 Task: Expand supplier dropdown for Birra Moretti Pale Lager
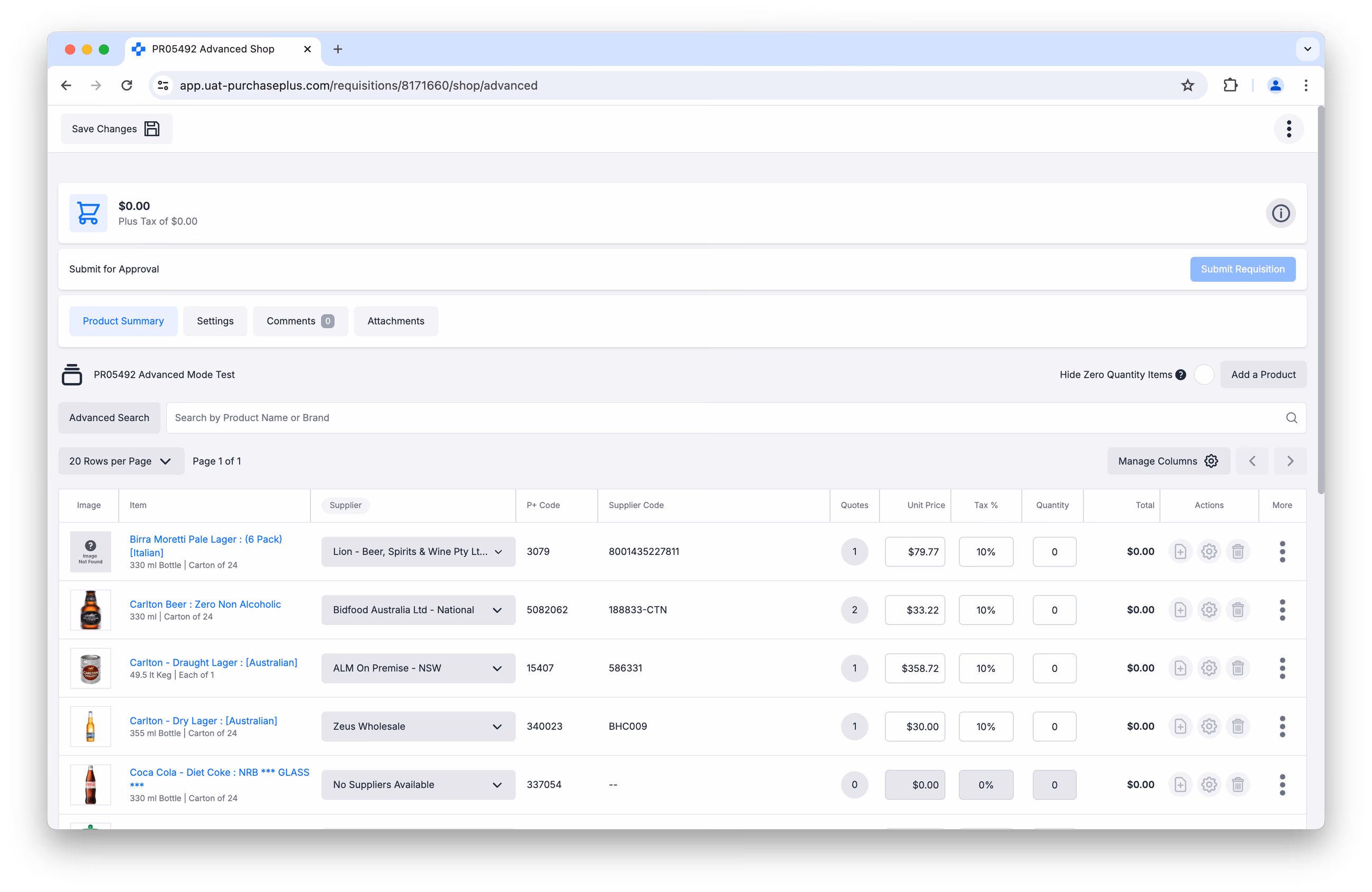(418, 551)
